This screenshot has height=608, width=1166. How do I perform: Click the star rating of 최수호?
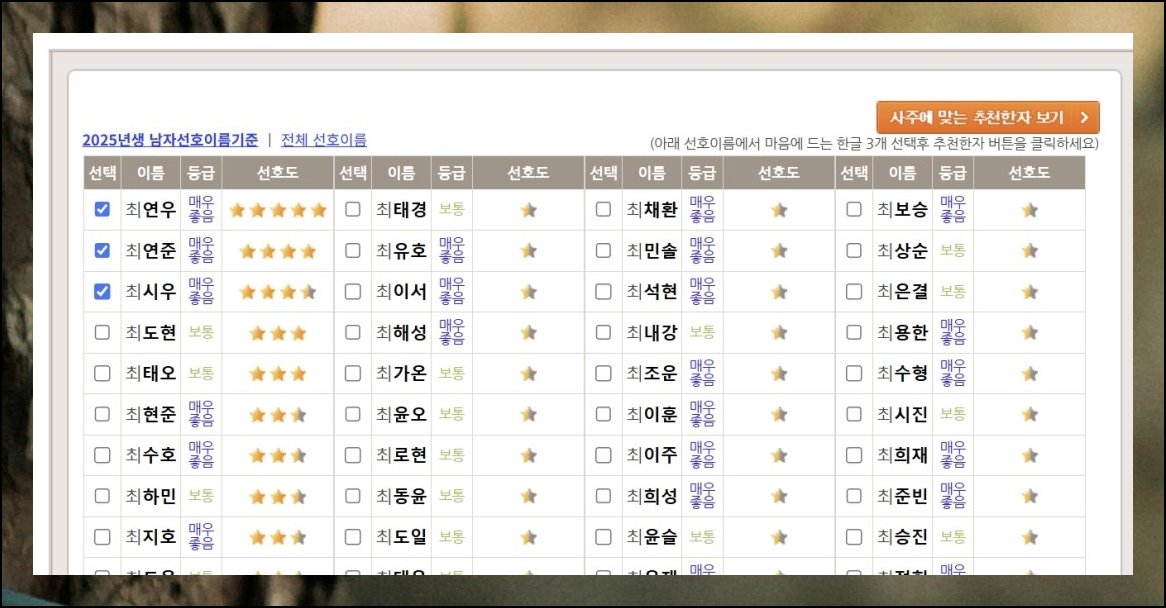(278, 456)
